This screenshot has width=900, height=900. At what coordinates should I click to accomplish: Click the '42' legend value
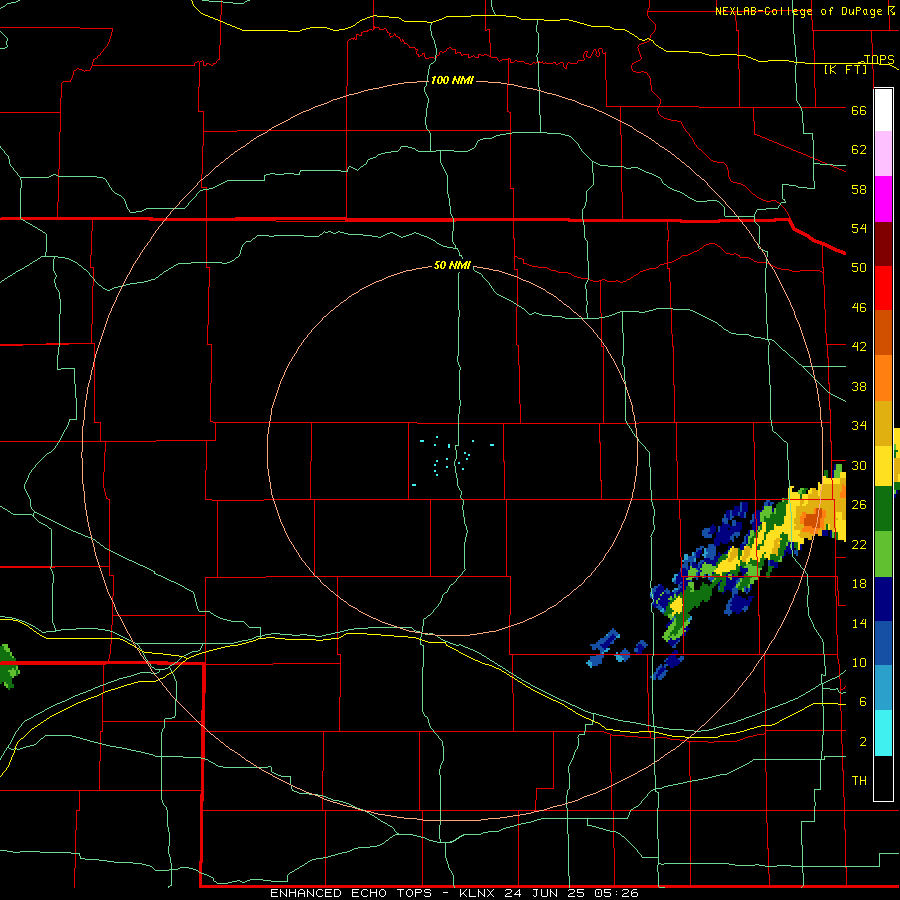pos(859,347)
